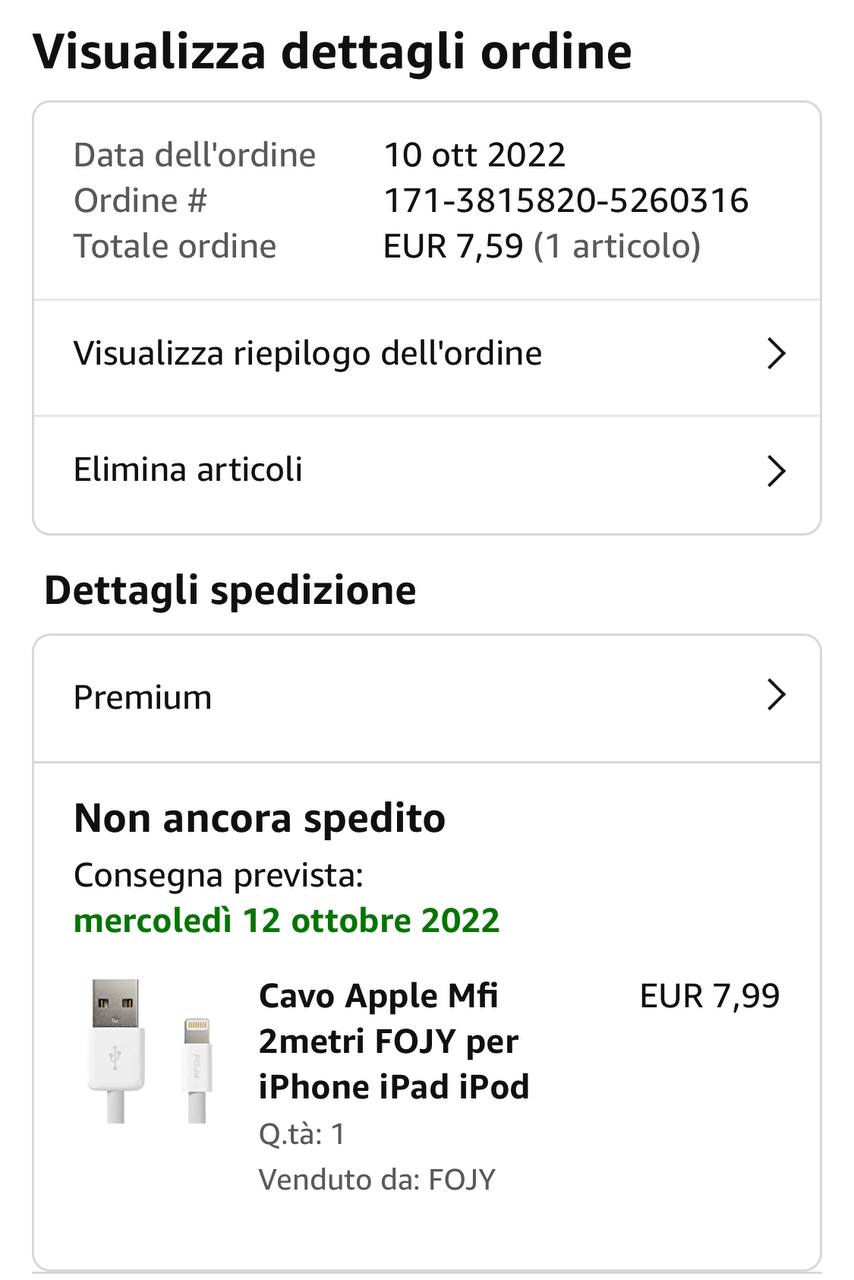Image resolution: width=854 pixels, height=1280 pixels.
Task: Tap the quantity label Q.tà: 1
Action: (301, 1134)
